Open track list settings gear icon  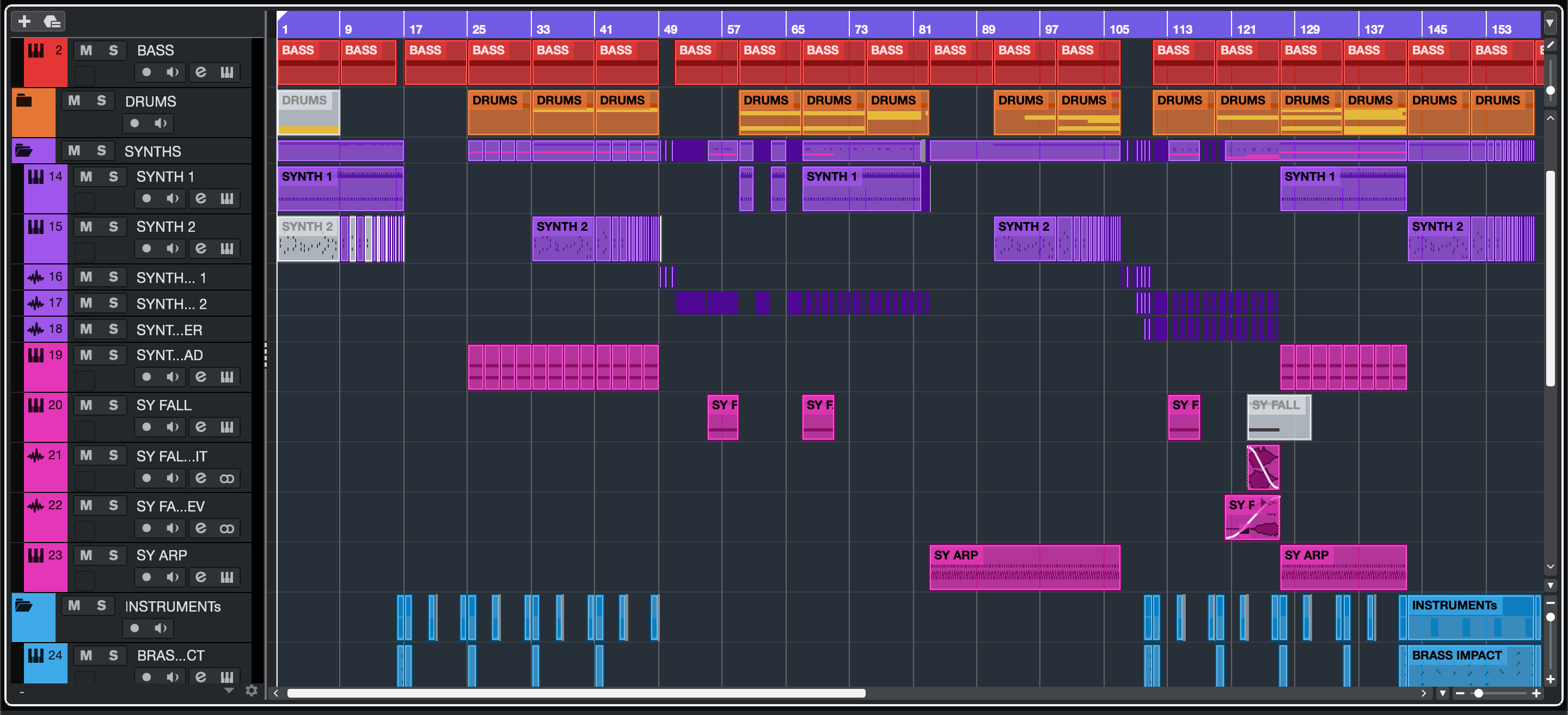(x=252, y=691)
